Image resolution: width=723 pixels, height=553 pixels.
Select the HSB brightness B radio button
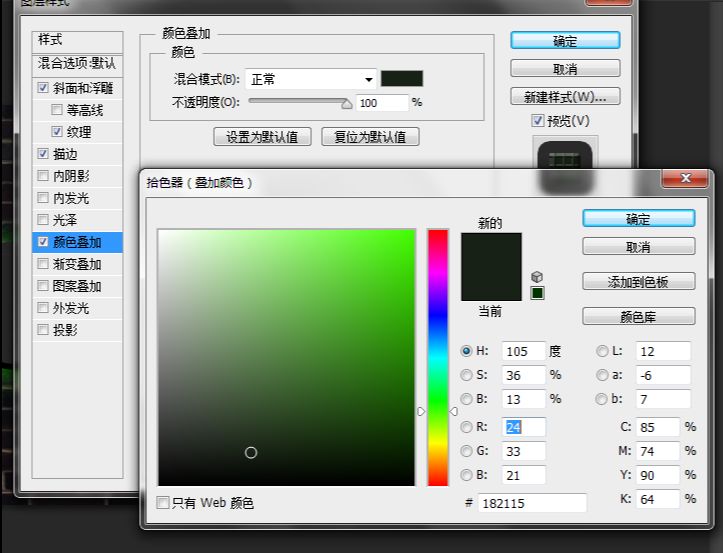click(x=466, y=399)
